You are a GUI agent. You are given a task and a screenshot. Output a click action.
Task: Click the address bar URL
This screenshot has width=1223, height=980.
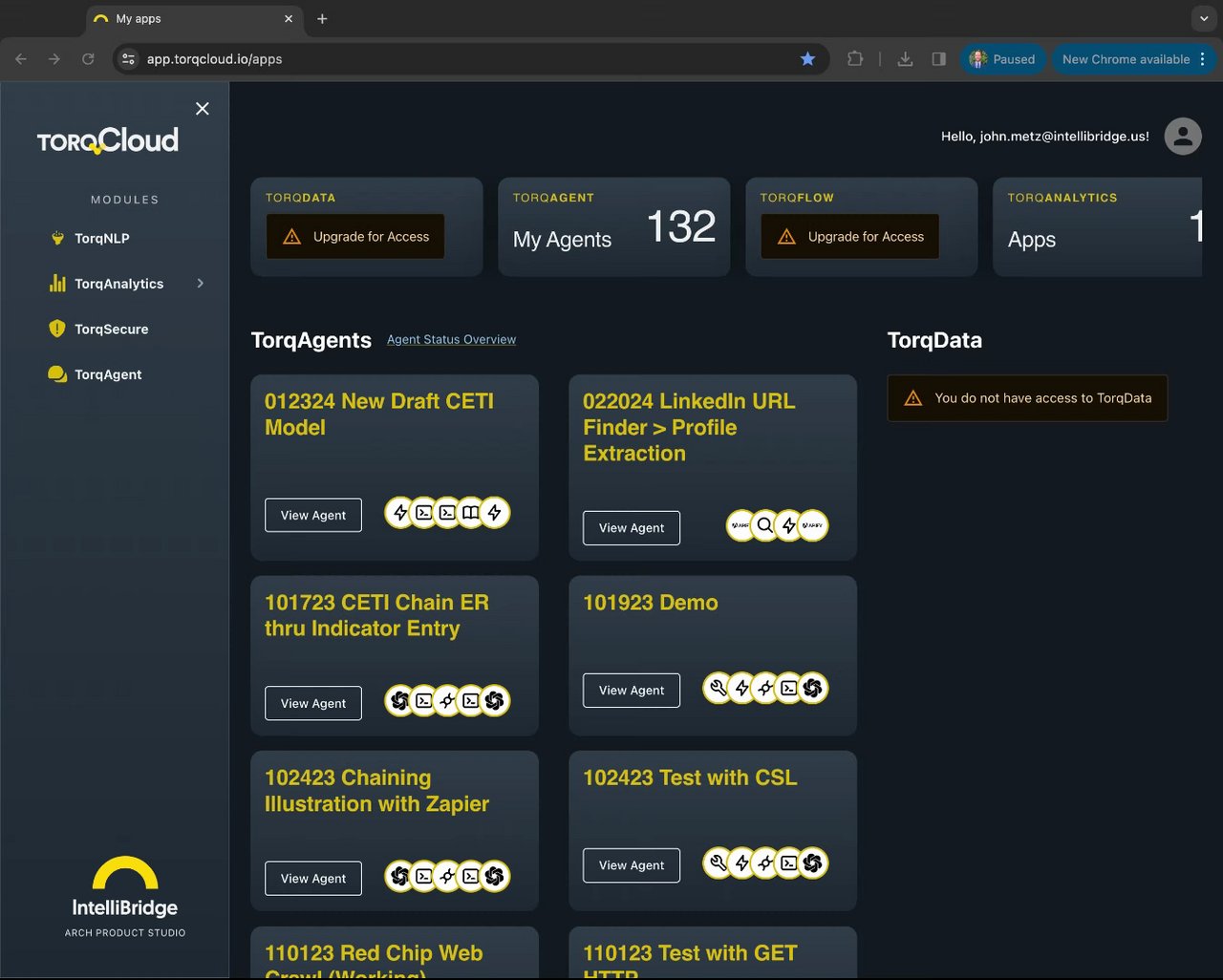(x=214, y=59)
